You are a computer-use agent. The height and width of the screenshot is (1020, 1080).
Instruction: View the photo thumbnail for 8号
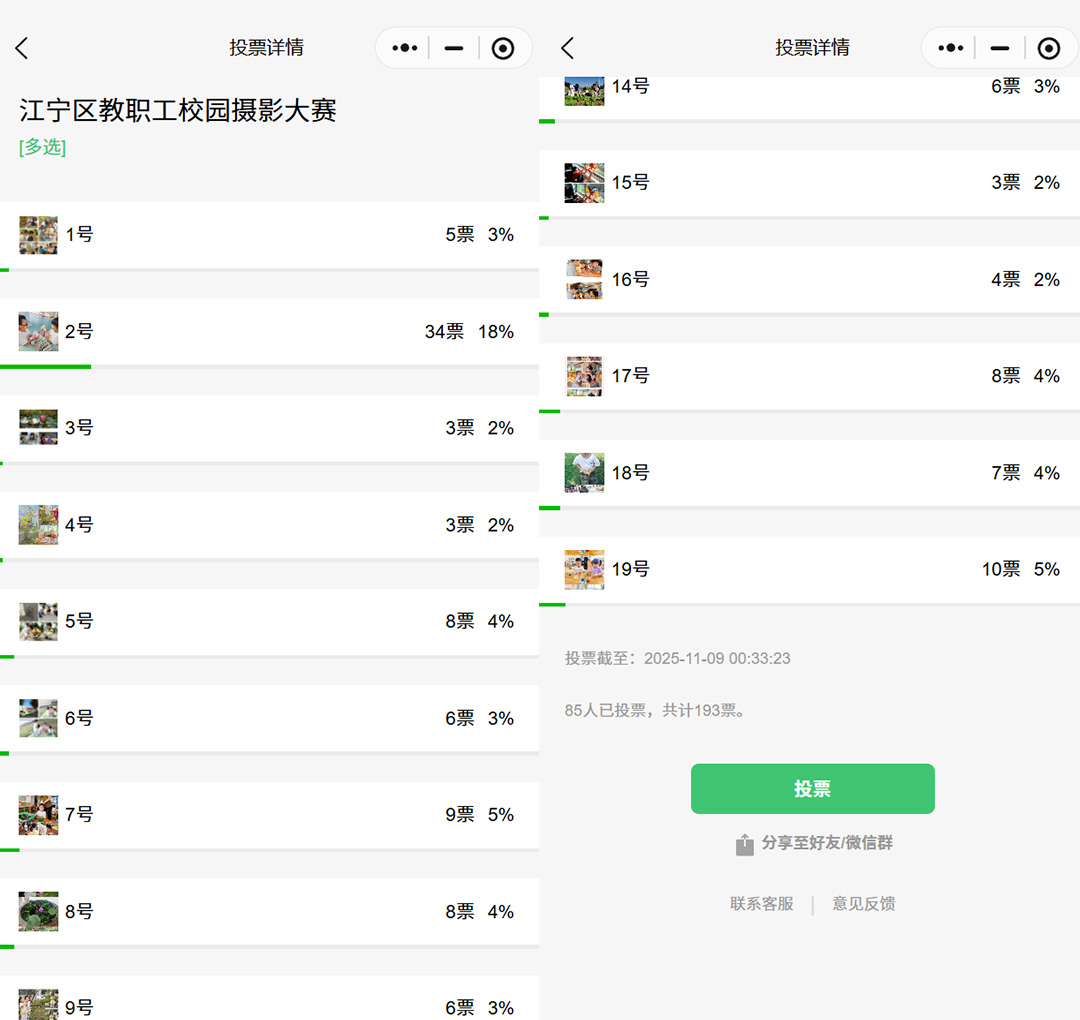pos(38,911)
